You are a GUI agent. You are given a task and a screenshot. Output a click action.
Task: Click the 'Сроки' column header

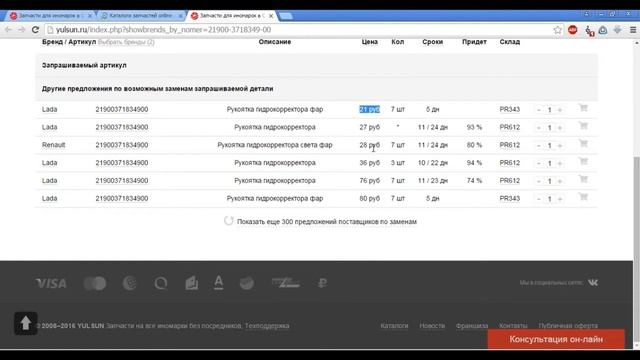433,42
